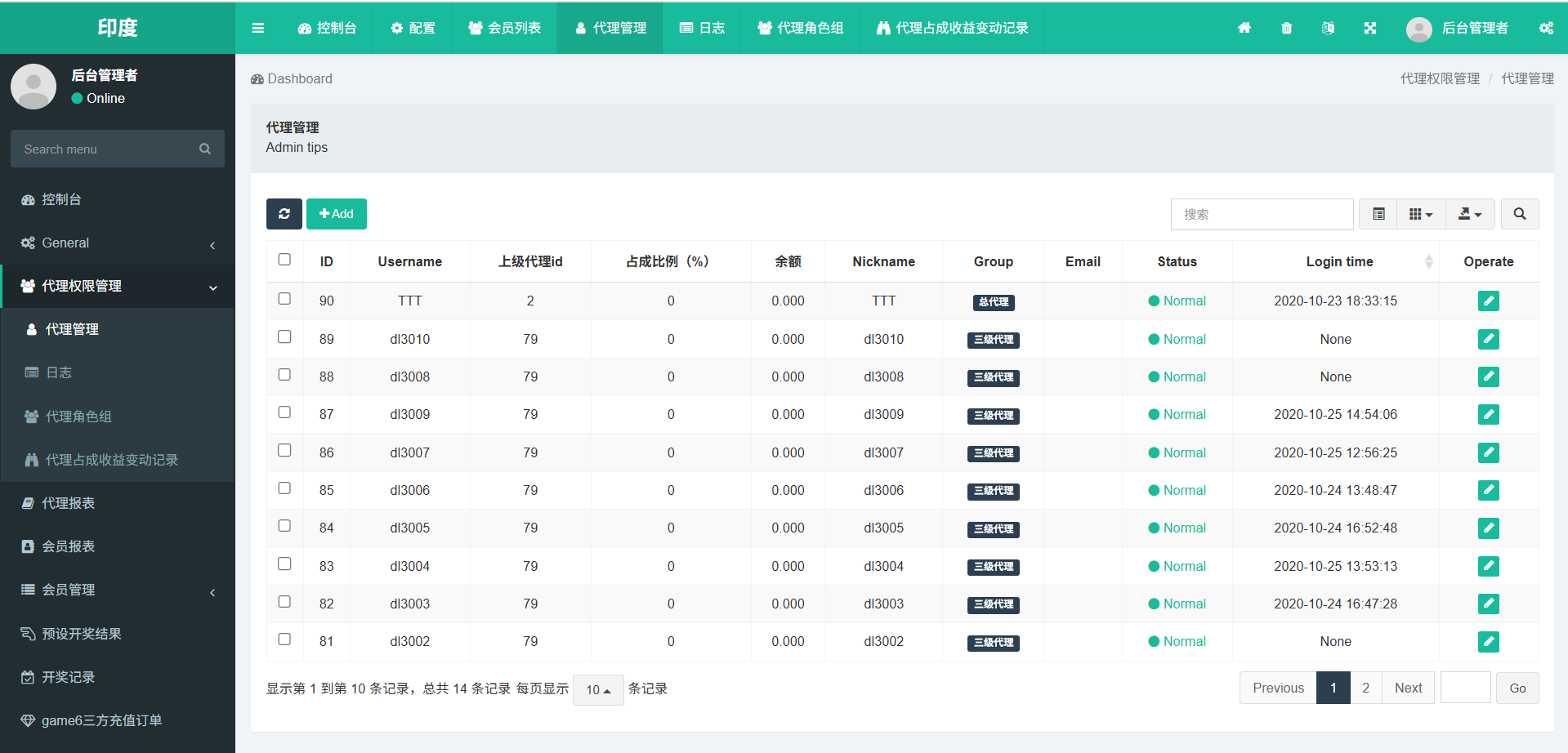Click the Previous page button
This screenshot has width=1568, height=753.
pyautogui.click(x=1278, y=688)
